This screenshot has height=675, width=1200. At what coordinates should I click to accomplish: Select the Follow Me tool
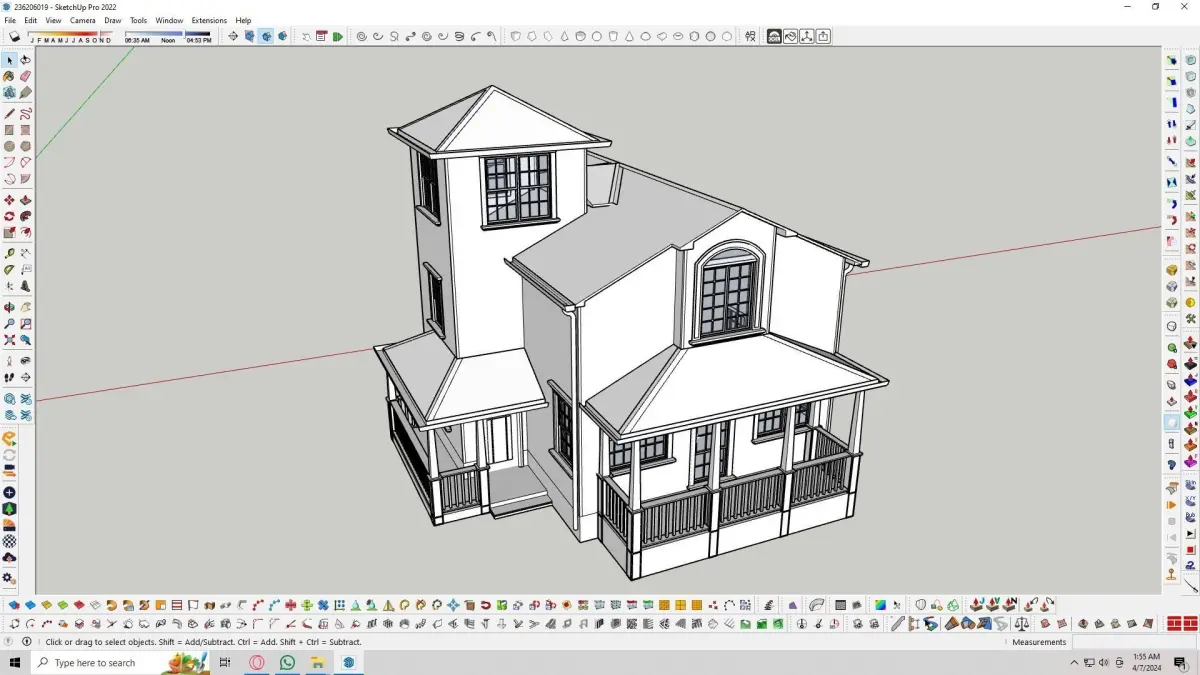click(x=25, y=216)
